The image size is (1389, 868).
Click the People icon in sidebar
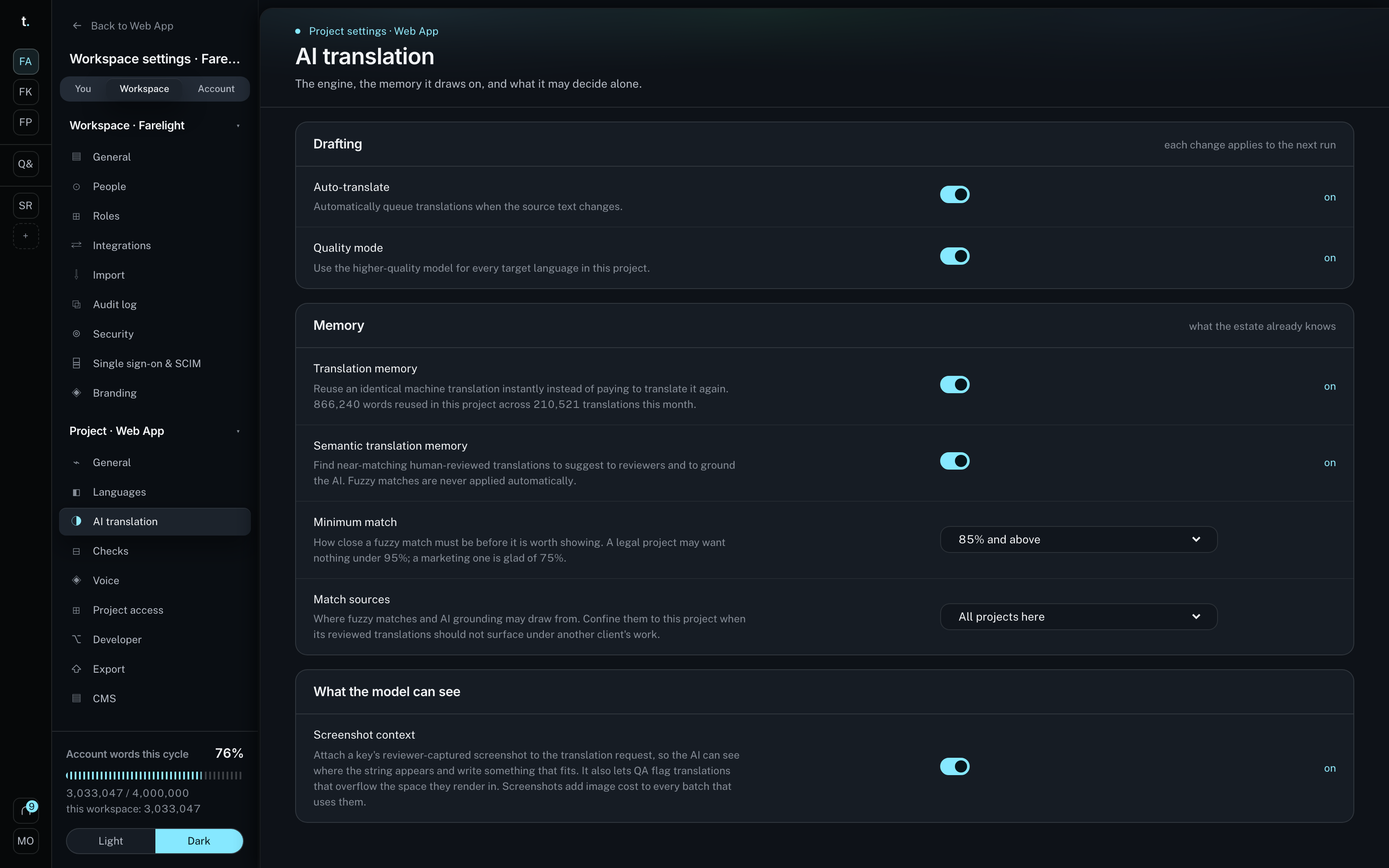click(76, 187)
